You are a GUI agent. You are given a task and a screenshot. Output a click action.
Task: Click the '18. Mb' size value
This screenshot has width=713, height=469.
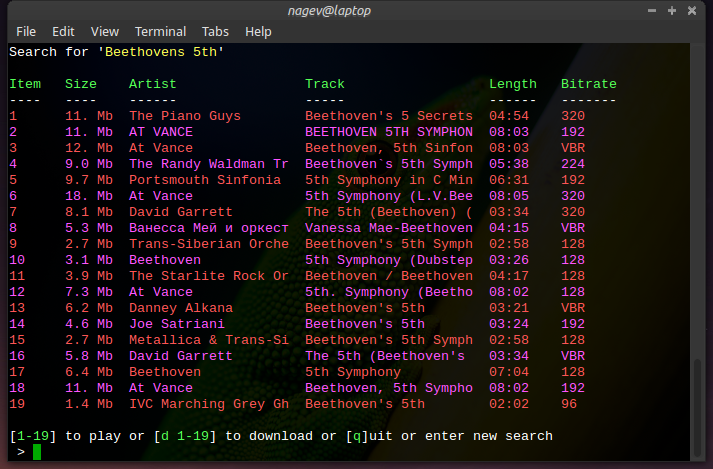click(89, 196)
